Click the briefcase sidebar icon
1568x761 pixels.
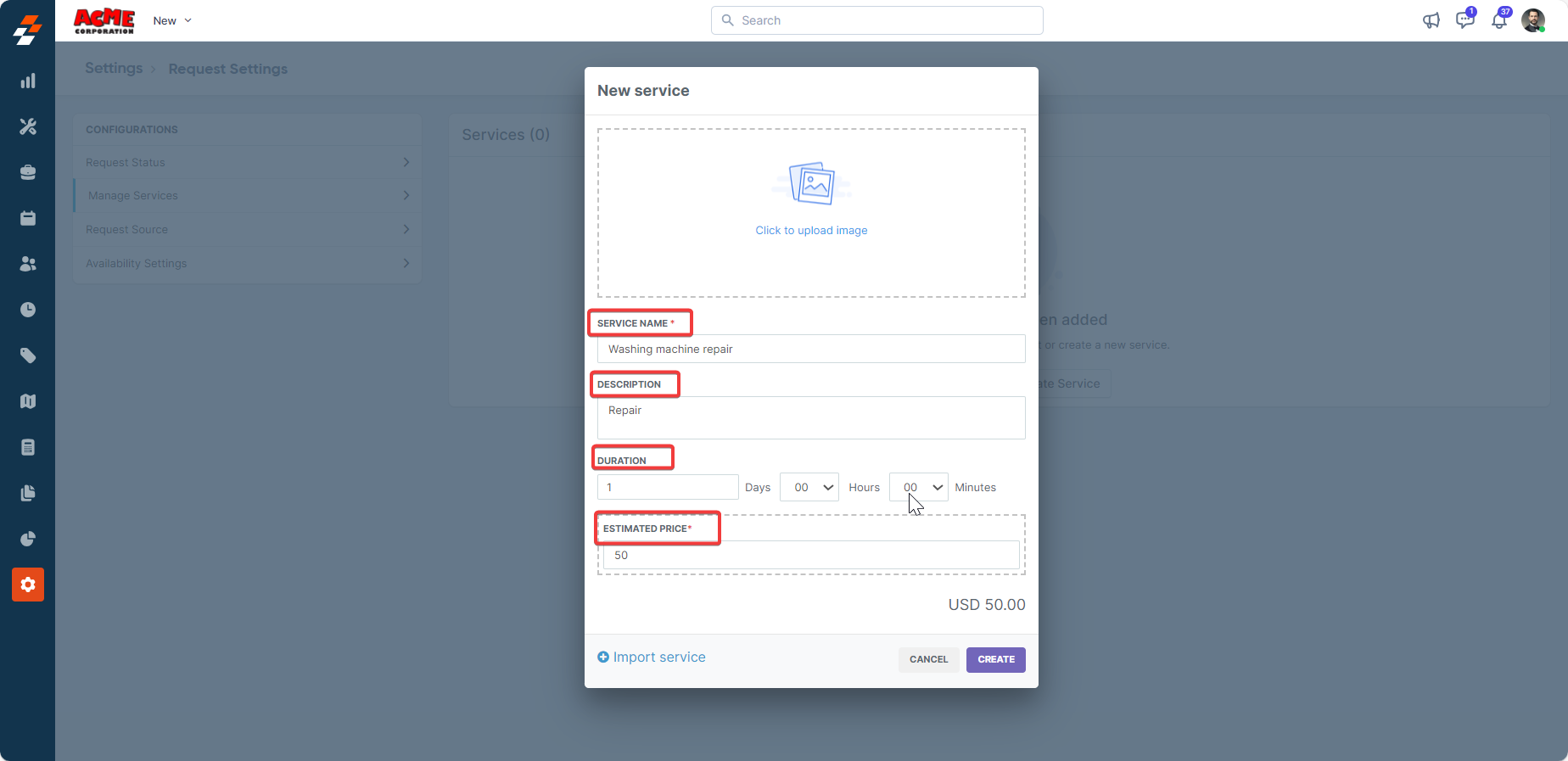(28, 172)
